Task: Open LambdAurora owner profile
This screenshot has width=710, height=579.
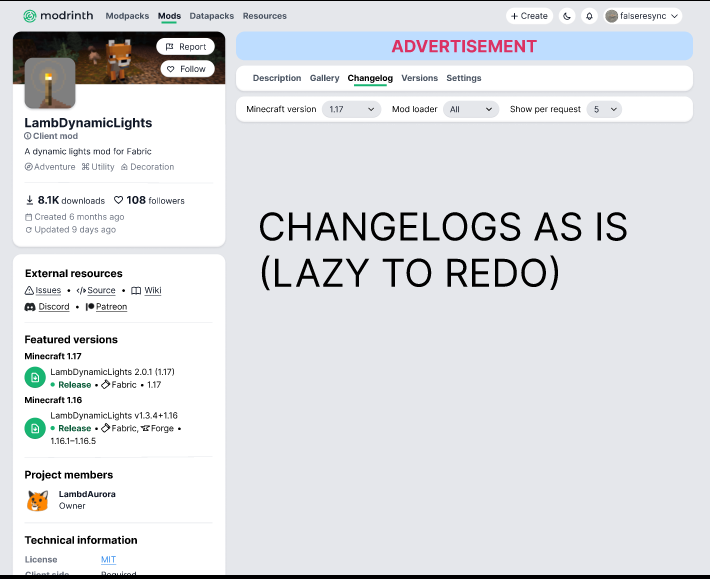Action: coord(87,494)
